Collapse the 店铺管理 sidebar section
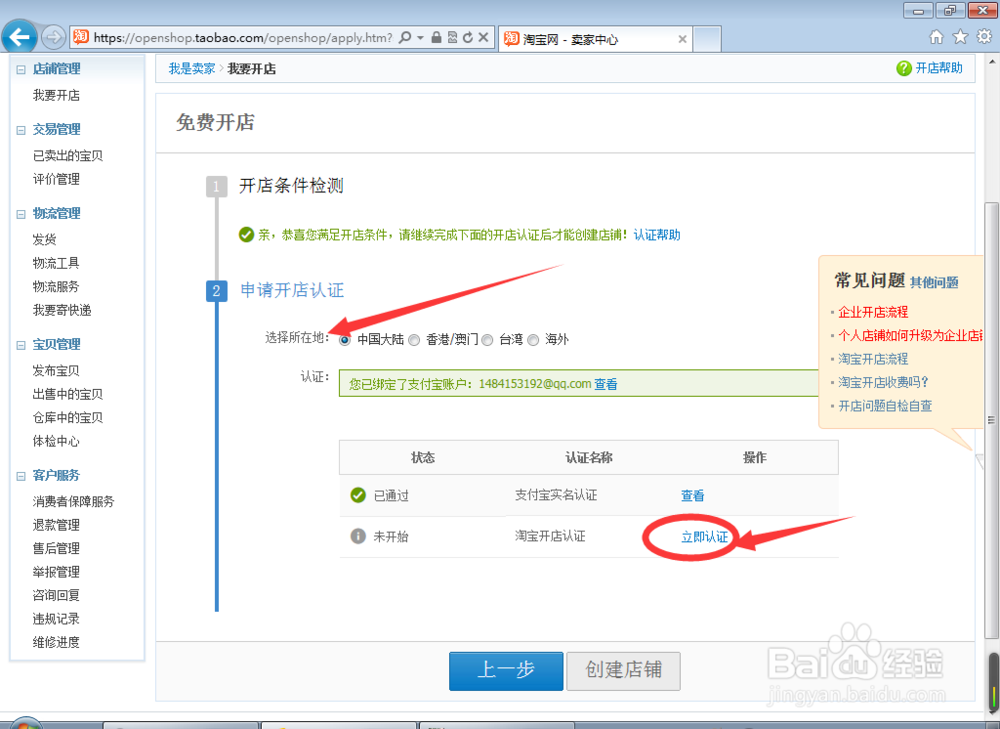Viewport: 1000px width, 729px height. tap(21, 70)
